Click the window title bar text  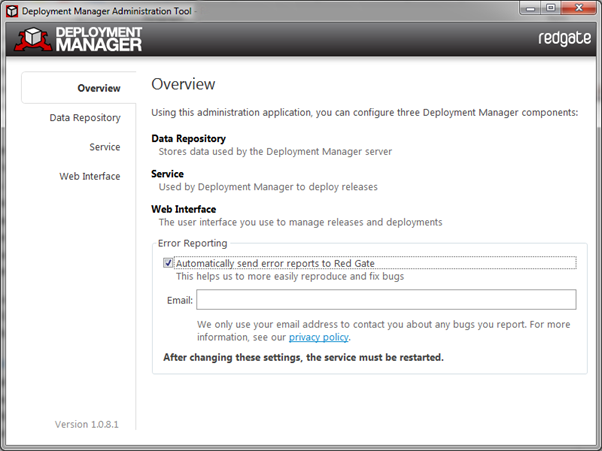(106, 11)
